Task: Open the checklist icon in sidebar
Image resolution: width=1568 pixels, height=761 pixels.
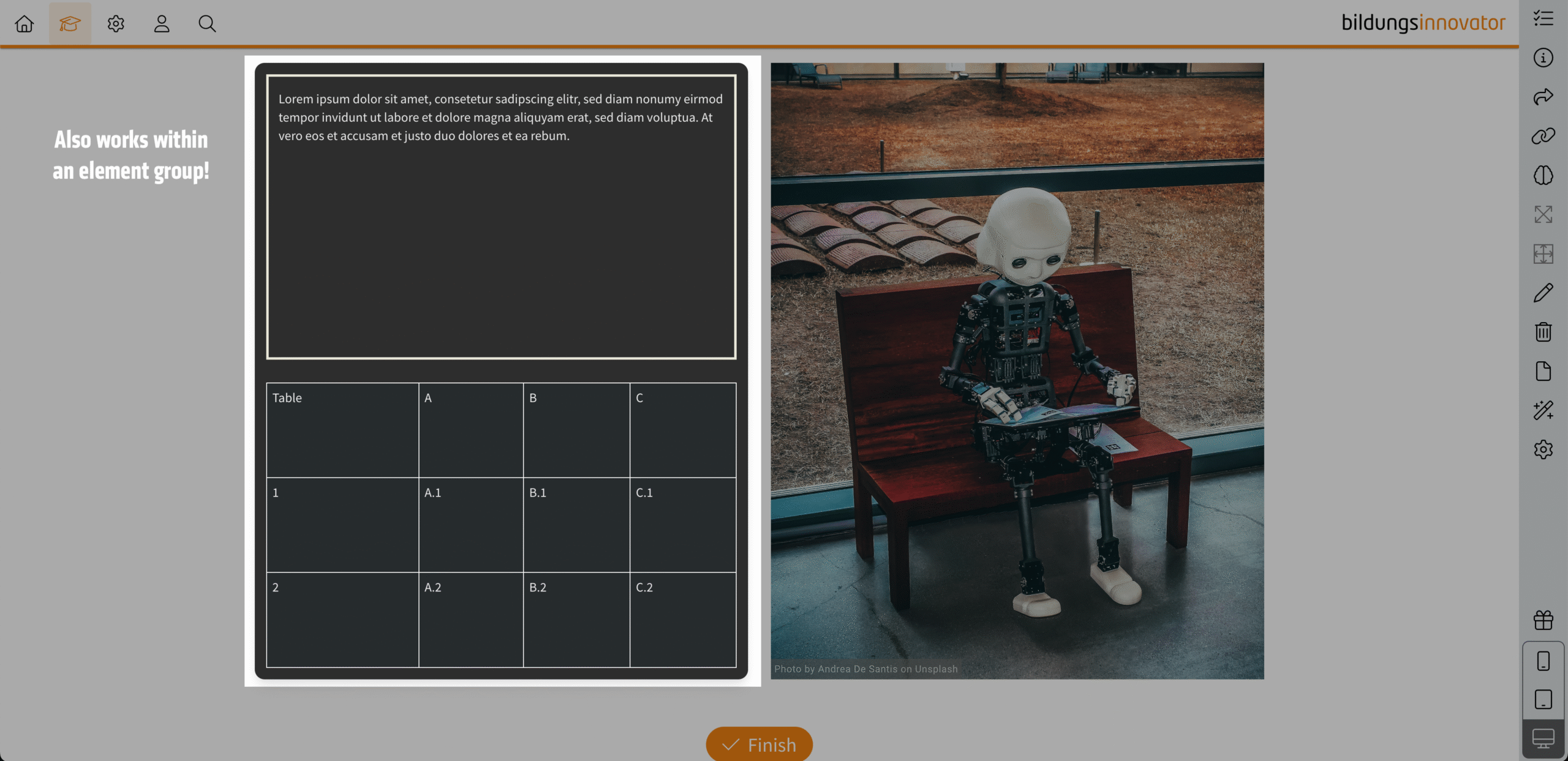Action: click(x=1543, y=18)
